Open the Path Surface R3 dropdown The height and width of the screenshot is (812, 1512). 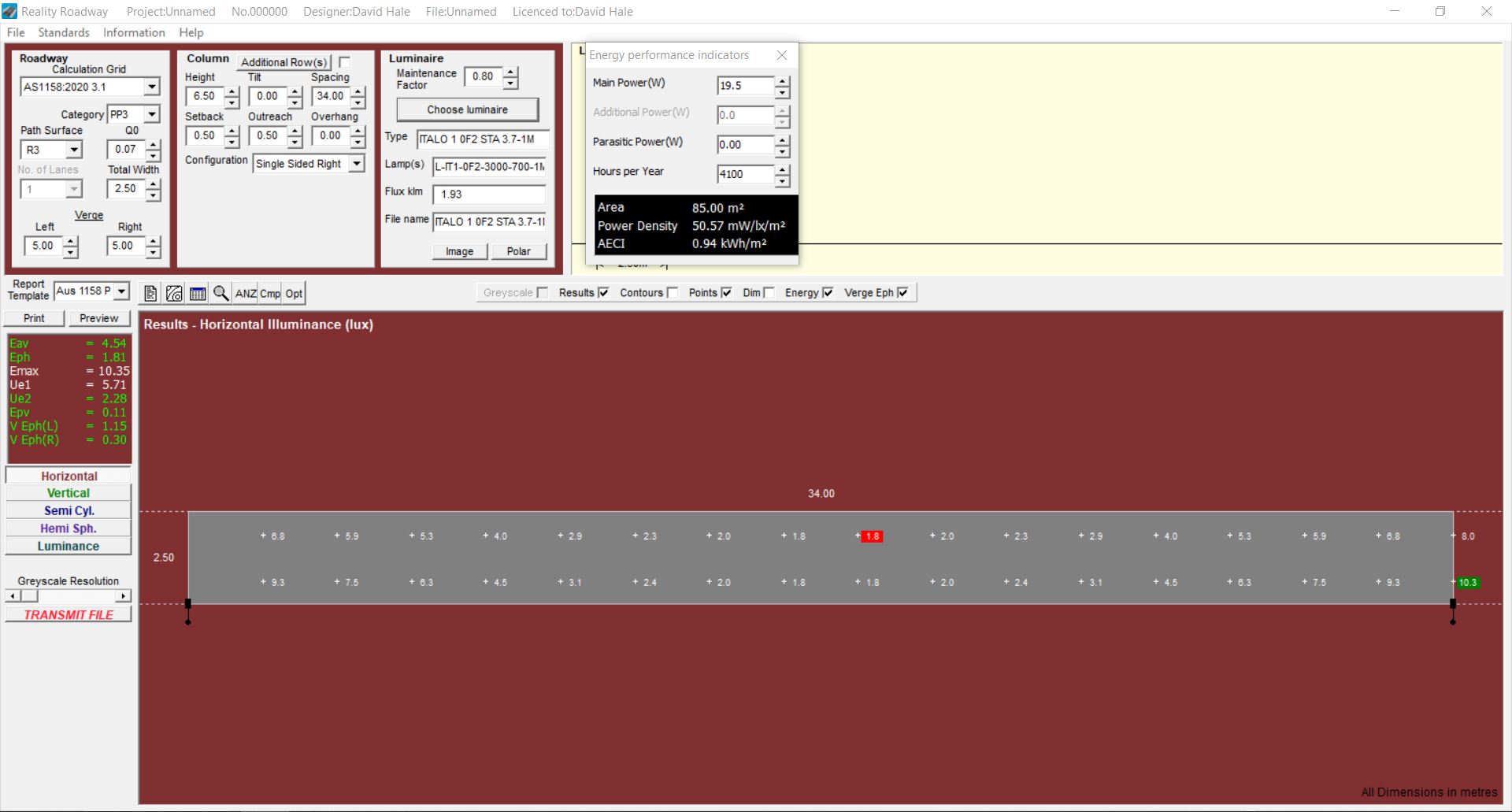[x=74, y=150]
